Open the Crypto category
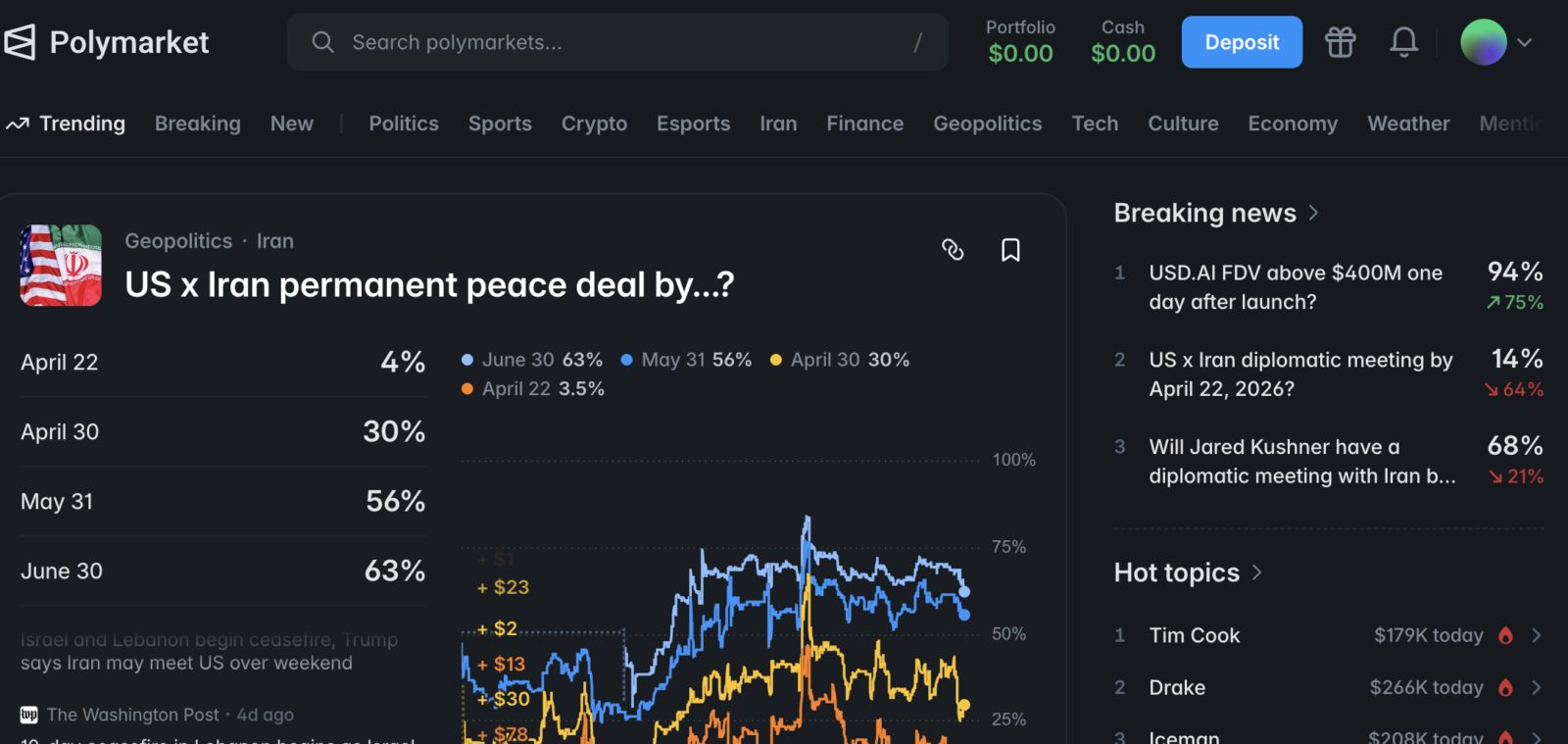 point(594,124)
